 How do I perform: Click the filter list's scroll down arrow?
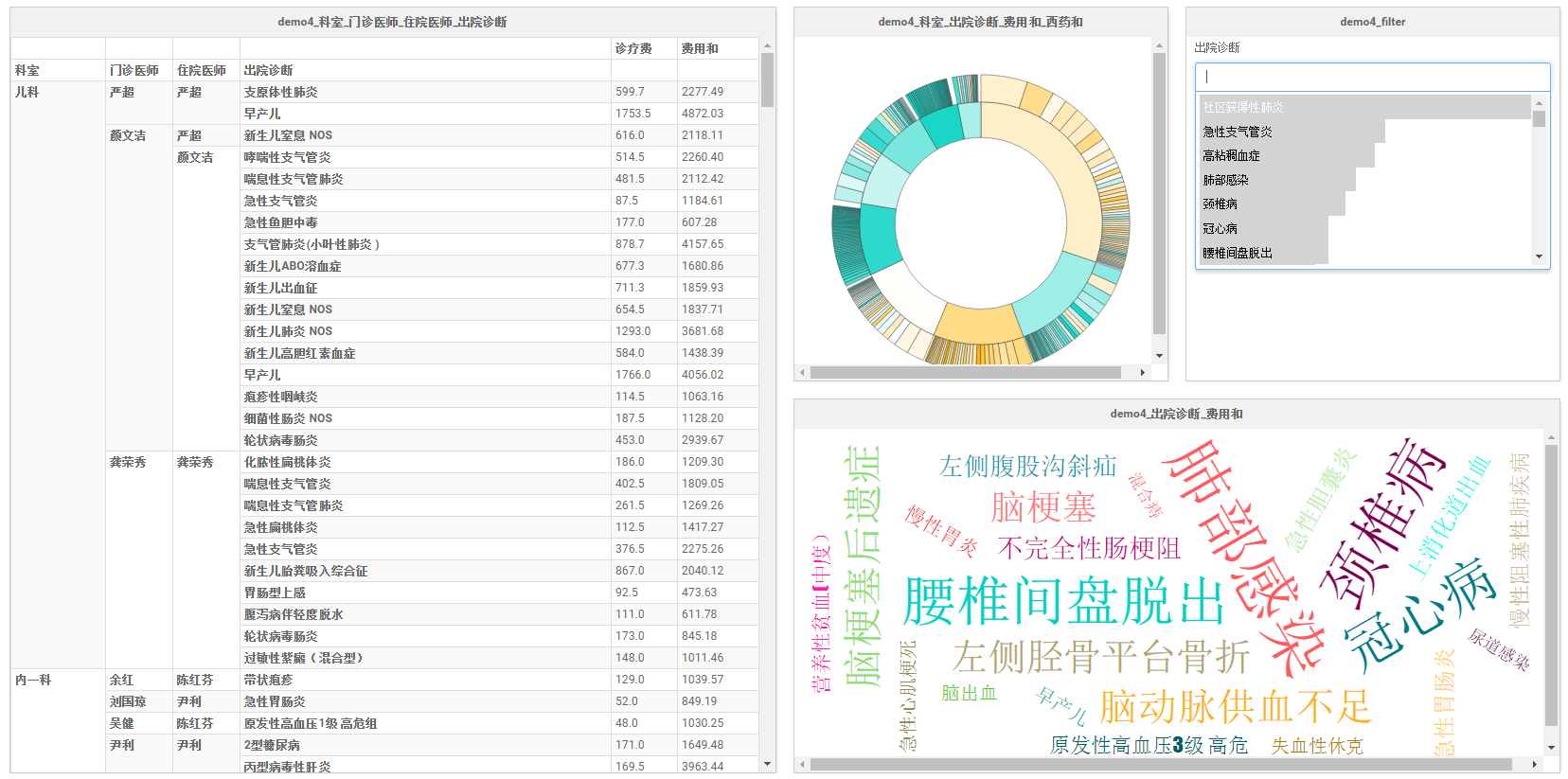tap(1539, 257)
